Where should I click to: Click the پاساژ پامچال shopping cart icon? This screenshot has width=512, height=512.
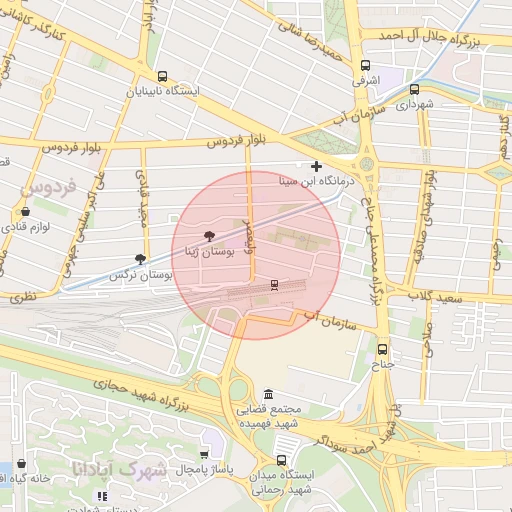click(204, 455)
